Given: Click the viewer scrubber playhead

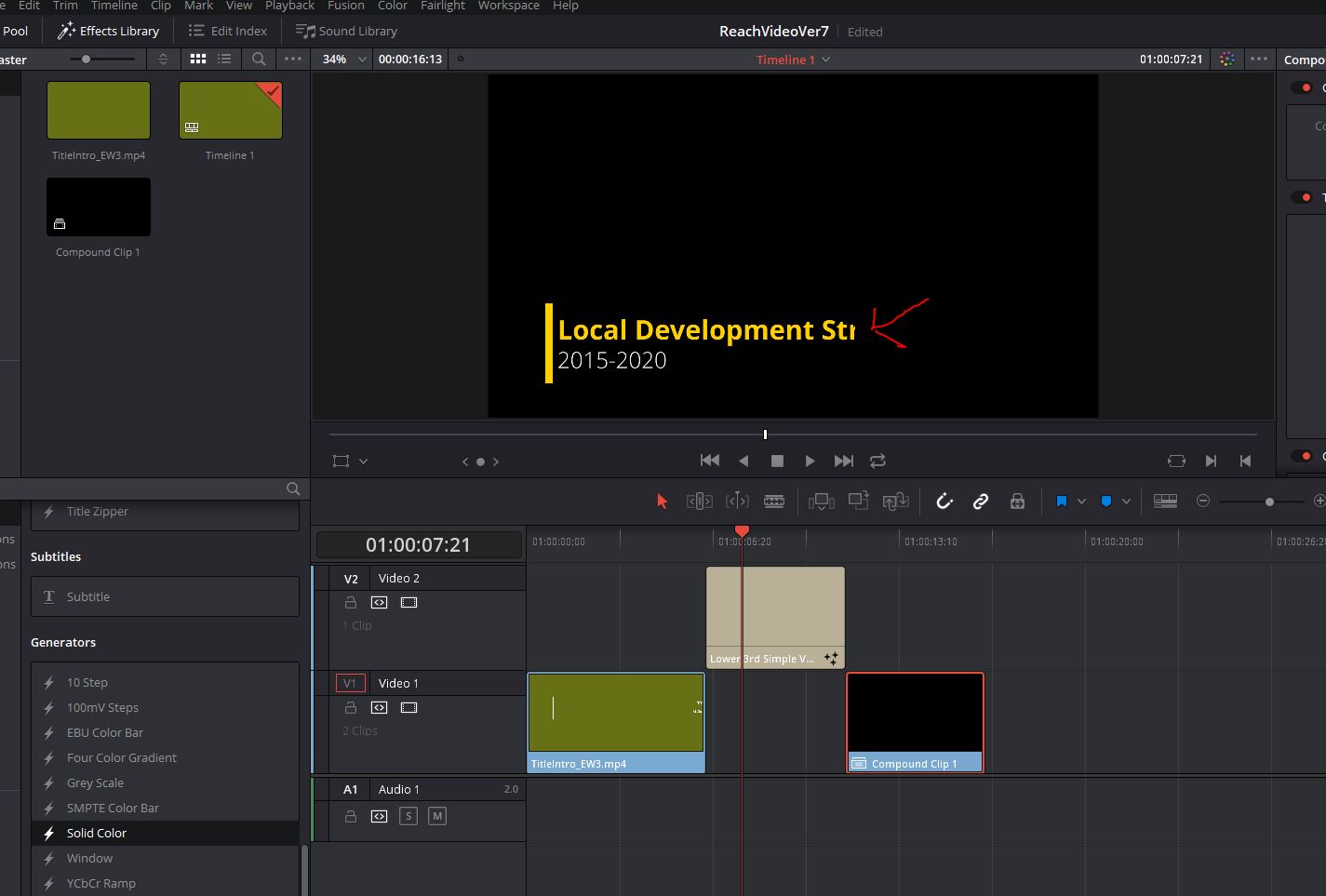Looking at the screenshot, I should point(765,435).
